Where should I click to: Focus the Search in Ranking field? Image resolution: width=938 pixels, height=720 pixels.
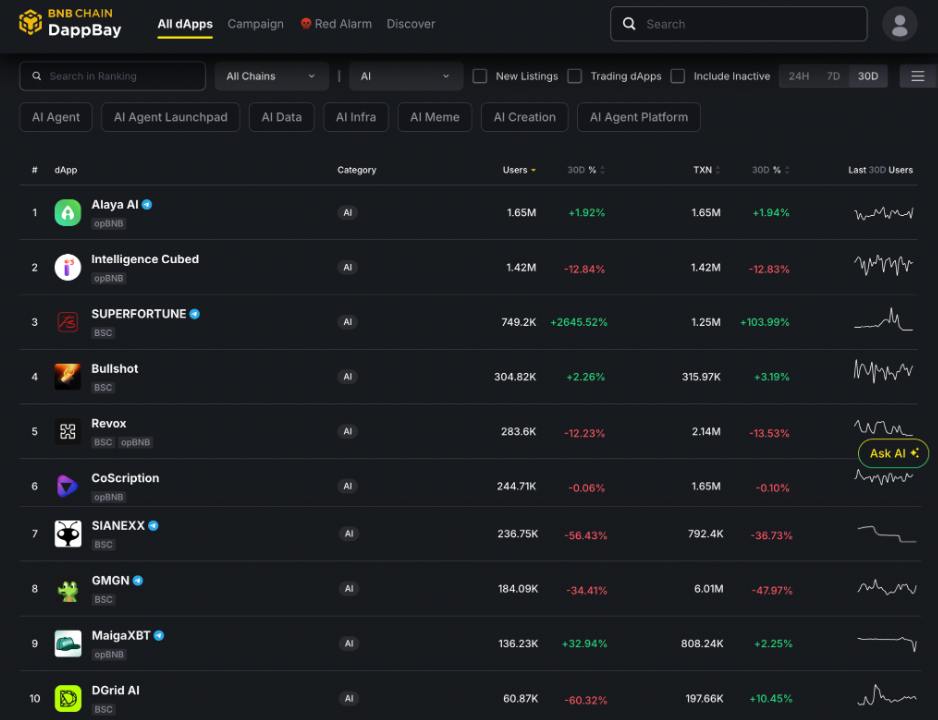(112, 76)
